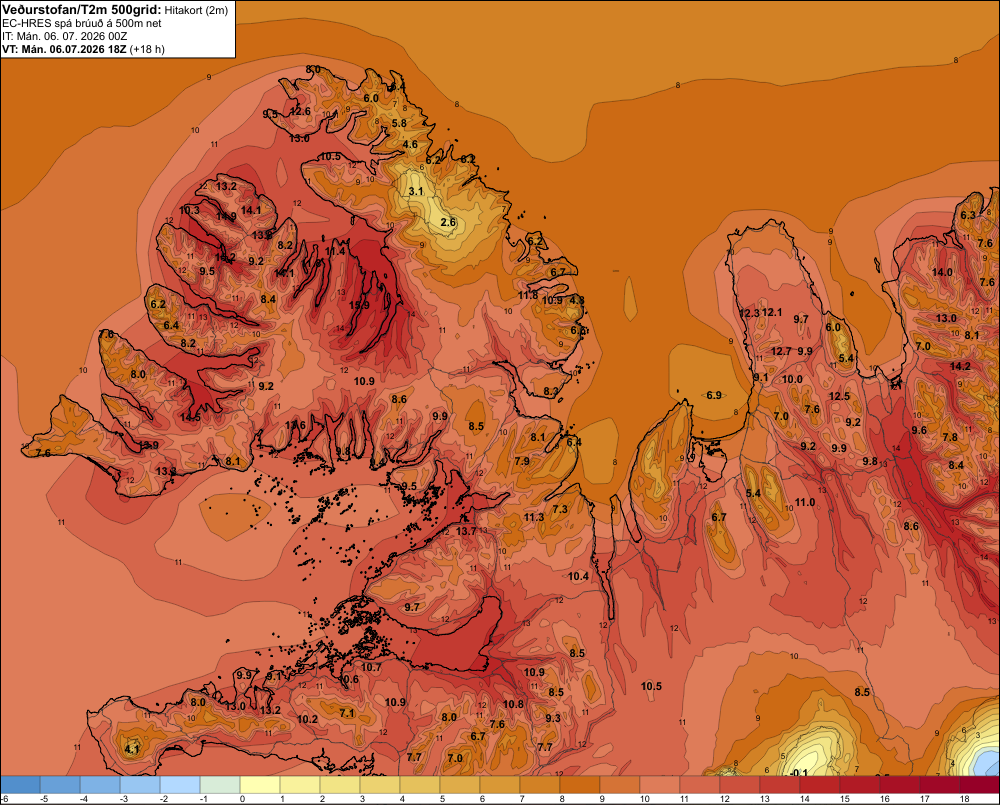Click the 7.6 label at the west tip

tap(43, 453)
